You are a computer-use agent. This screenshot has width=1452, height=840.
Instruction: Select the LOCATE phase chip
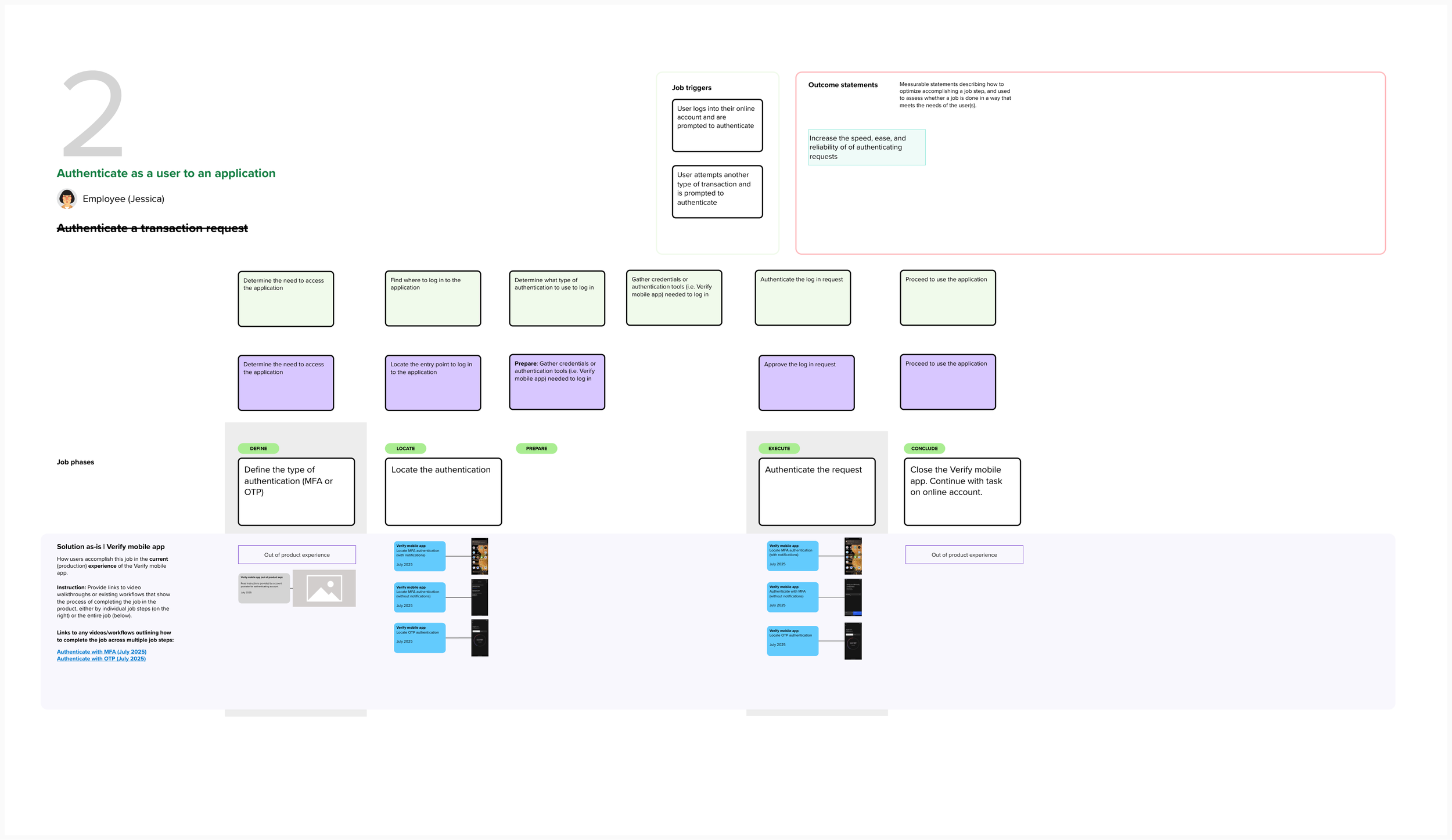(405, 448)
